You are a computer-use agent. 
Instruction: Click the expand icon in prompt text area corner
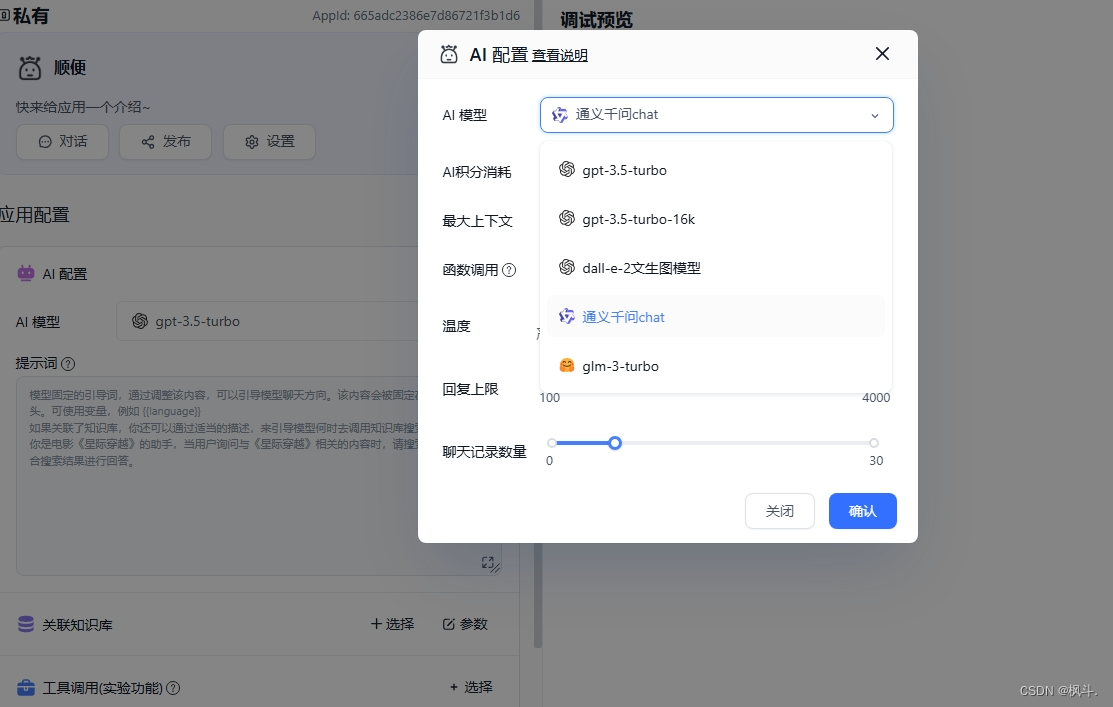[488, 562]
